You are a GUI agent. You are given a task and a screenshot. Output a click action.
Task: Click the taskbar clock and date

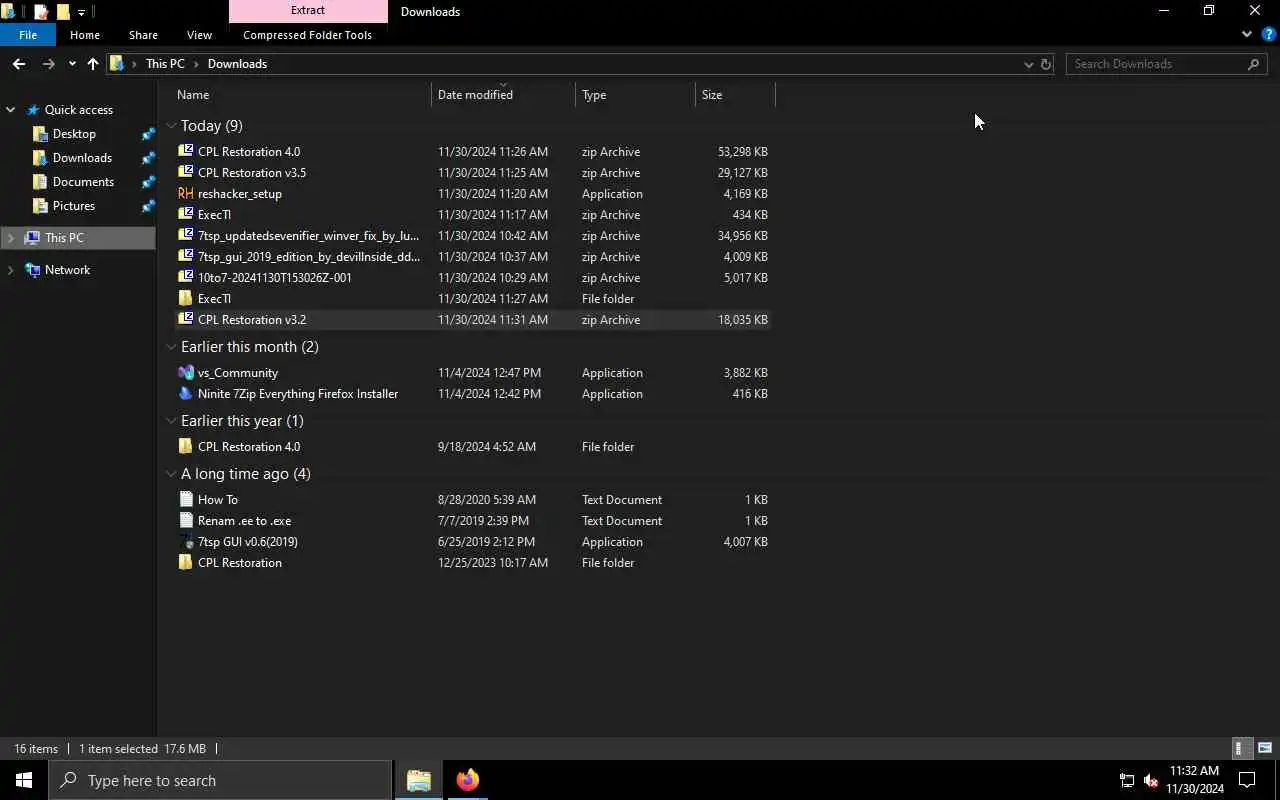tap(1195, 780)
